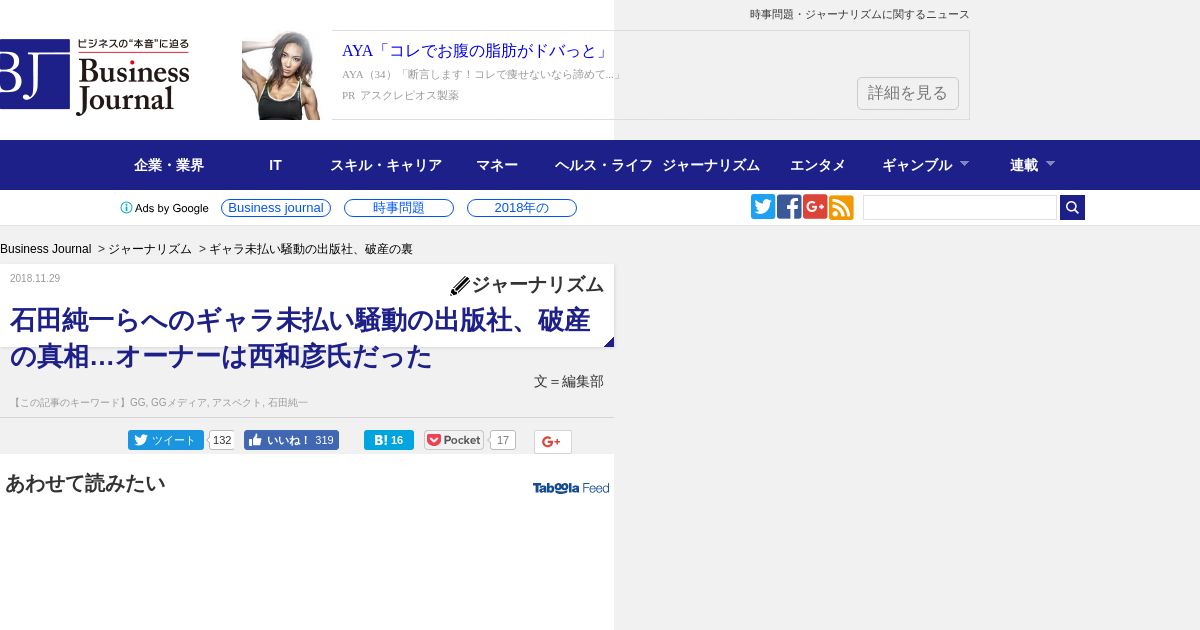The image size is (1200, 630).
Task: Click the Ads by Google info icon
Action: (126, 208)
